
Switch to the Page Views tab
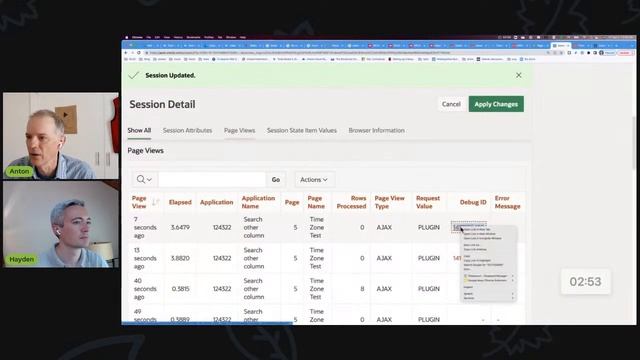click(x=239, y=130)
